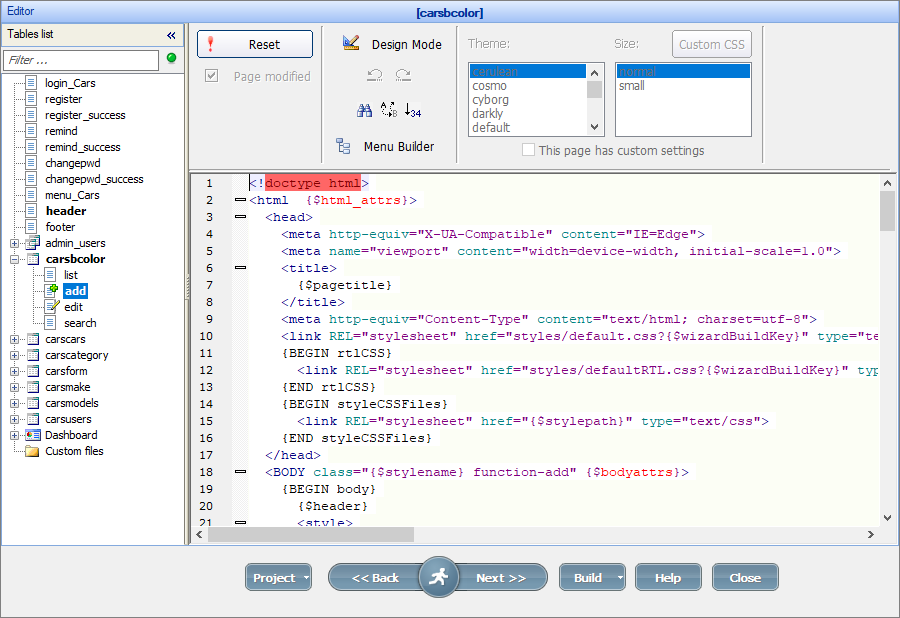The width and height of the screenshot is (900, 618).
Task: Switch to Design Mode using the pencil icon
Action: pos(352,42)
